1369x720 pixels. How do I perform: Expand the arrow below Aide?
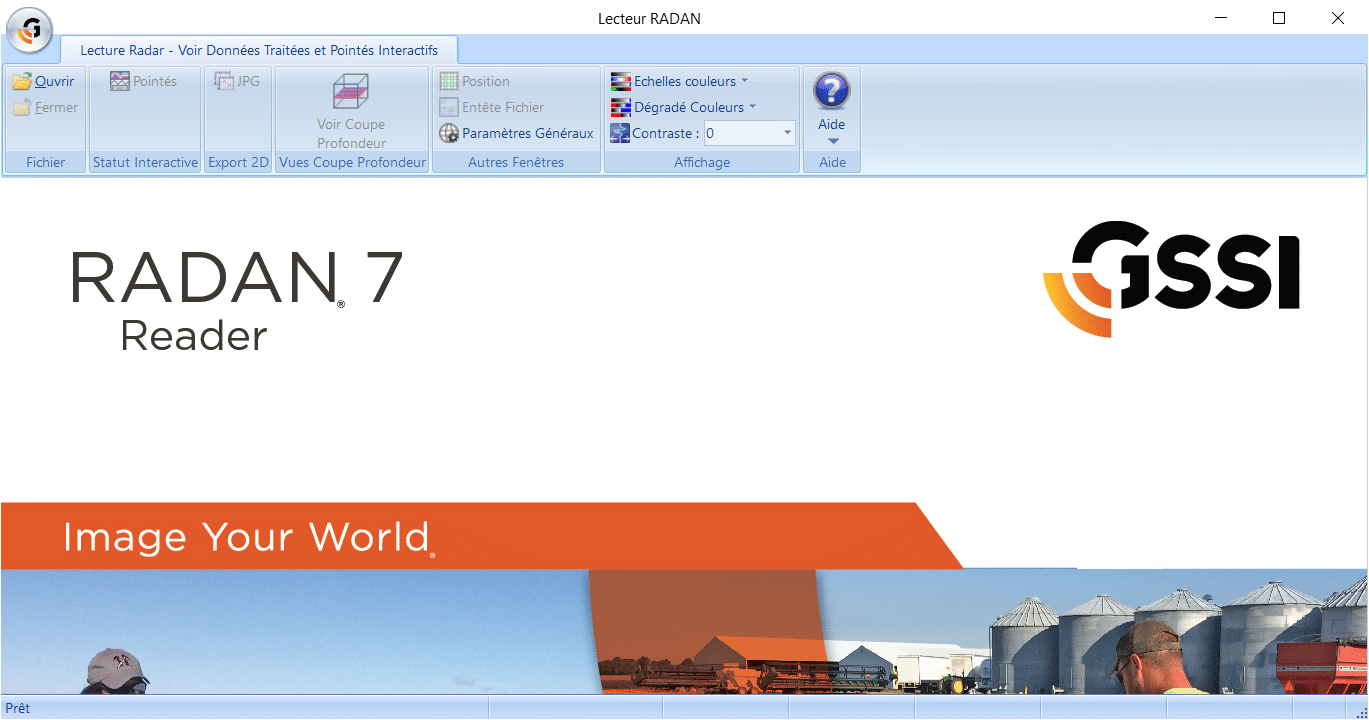(x=832, y=142)
